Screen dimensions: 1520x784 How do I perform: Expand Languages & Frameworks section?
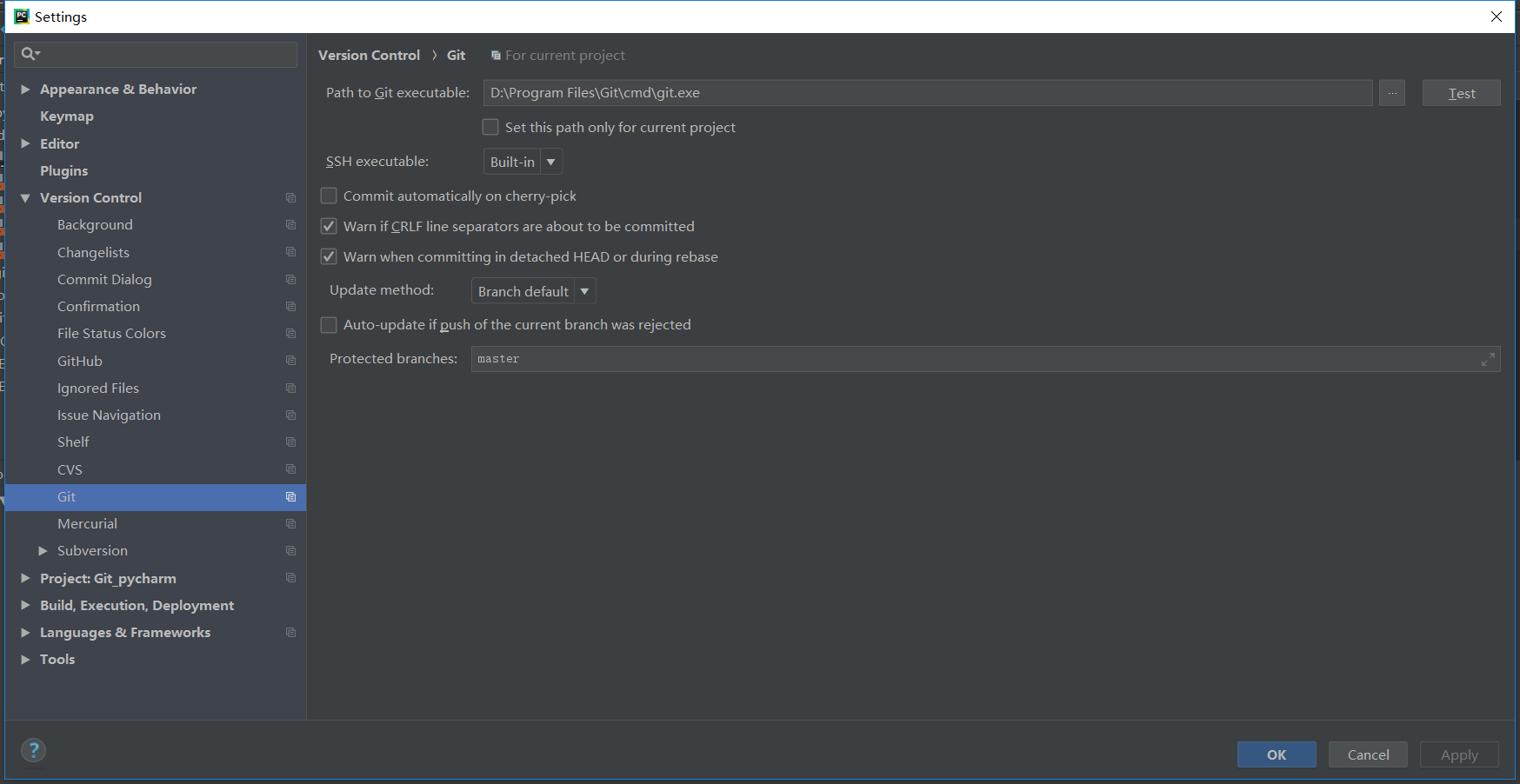tap(25, 633)
